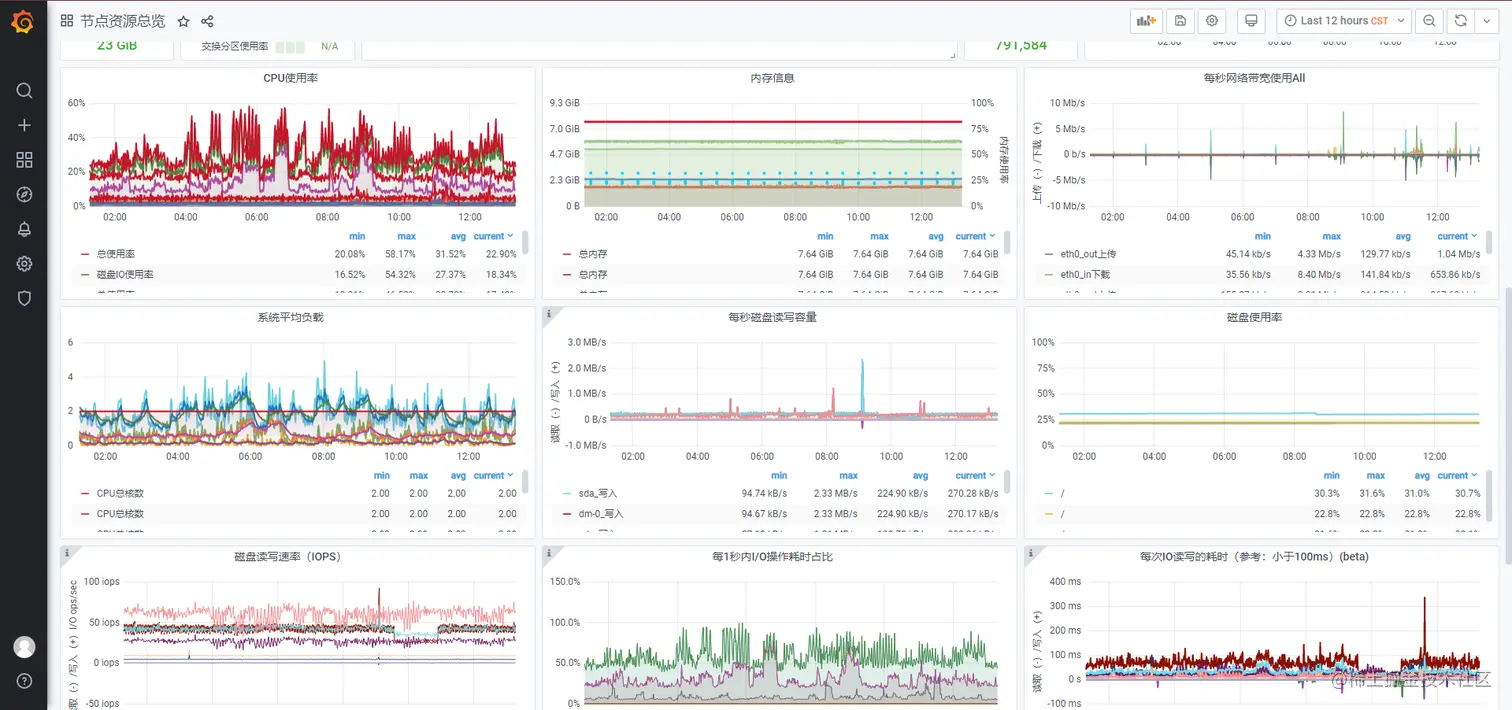Share the dashboard via share icon
Image resolution: width=1512 pixels, height=710 pixels.
207,21
